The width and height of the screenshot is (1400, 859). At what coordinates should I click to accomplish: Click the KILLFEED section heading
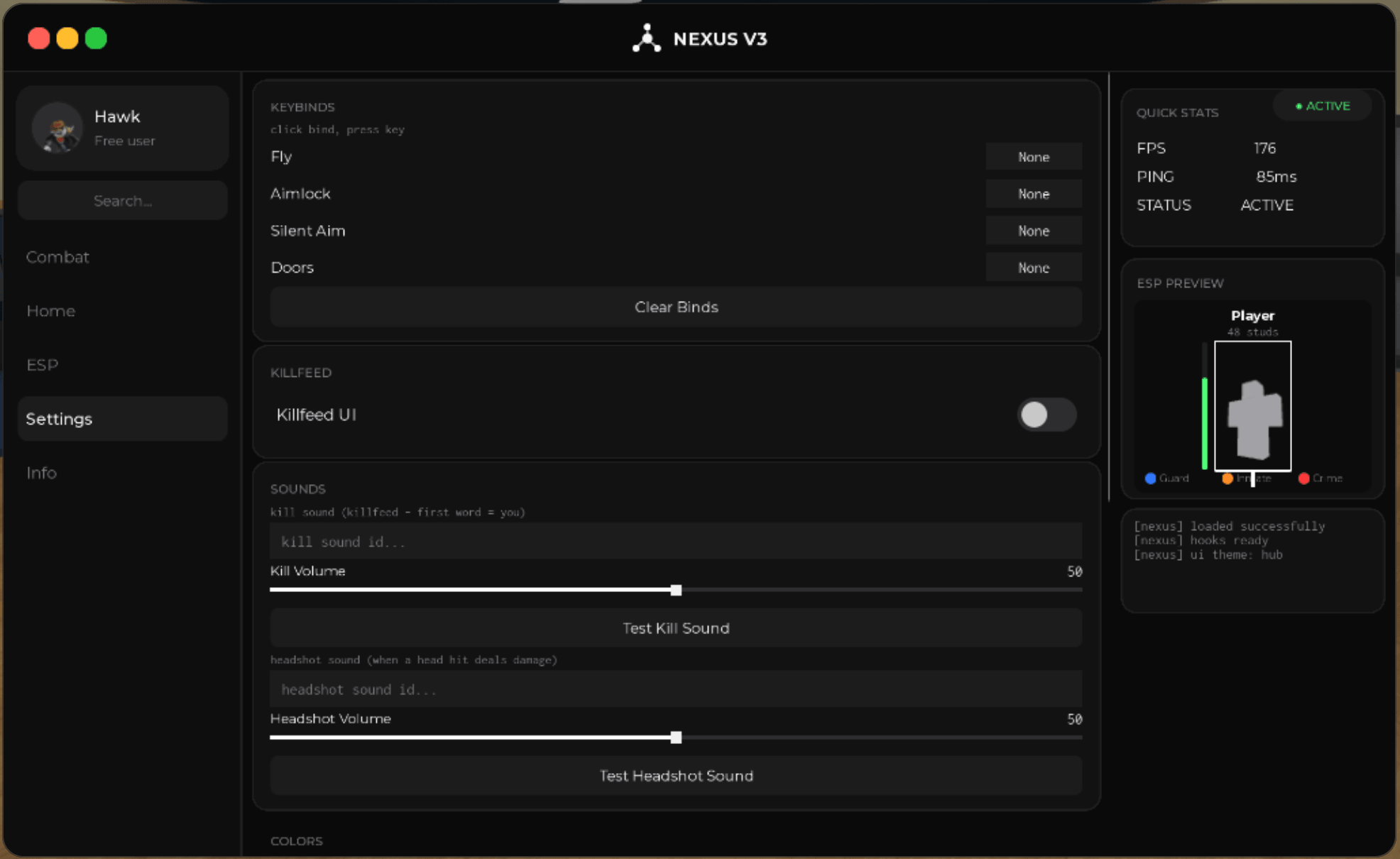[301, 373]
